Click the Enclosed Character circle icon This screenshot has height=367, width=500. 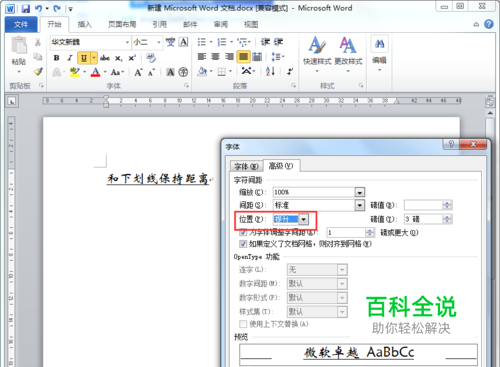click(183, 72)
